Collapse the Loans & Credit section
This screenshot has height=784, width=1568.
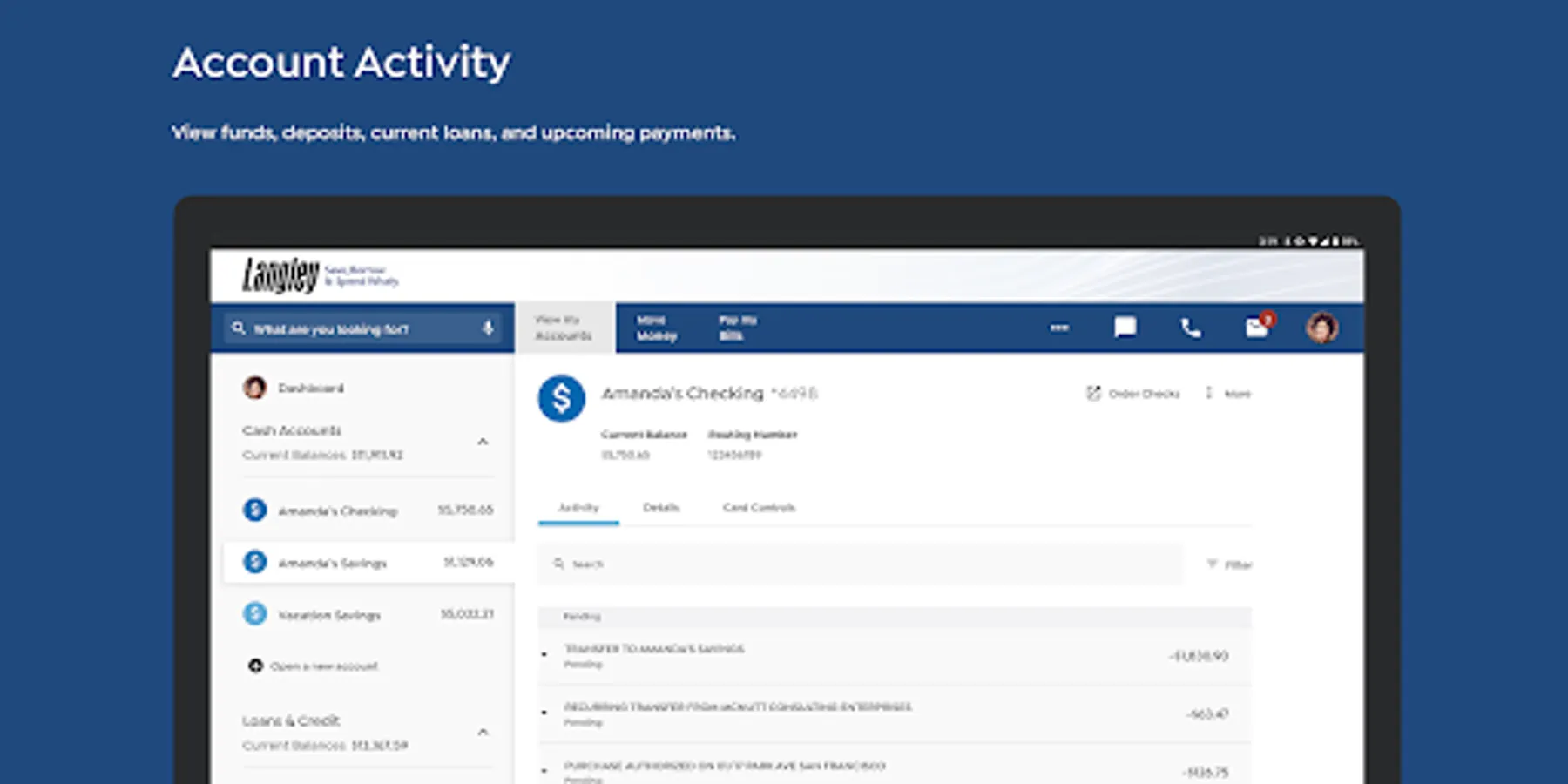(483, 732)
